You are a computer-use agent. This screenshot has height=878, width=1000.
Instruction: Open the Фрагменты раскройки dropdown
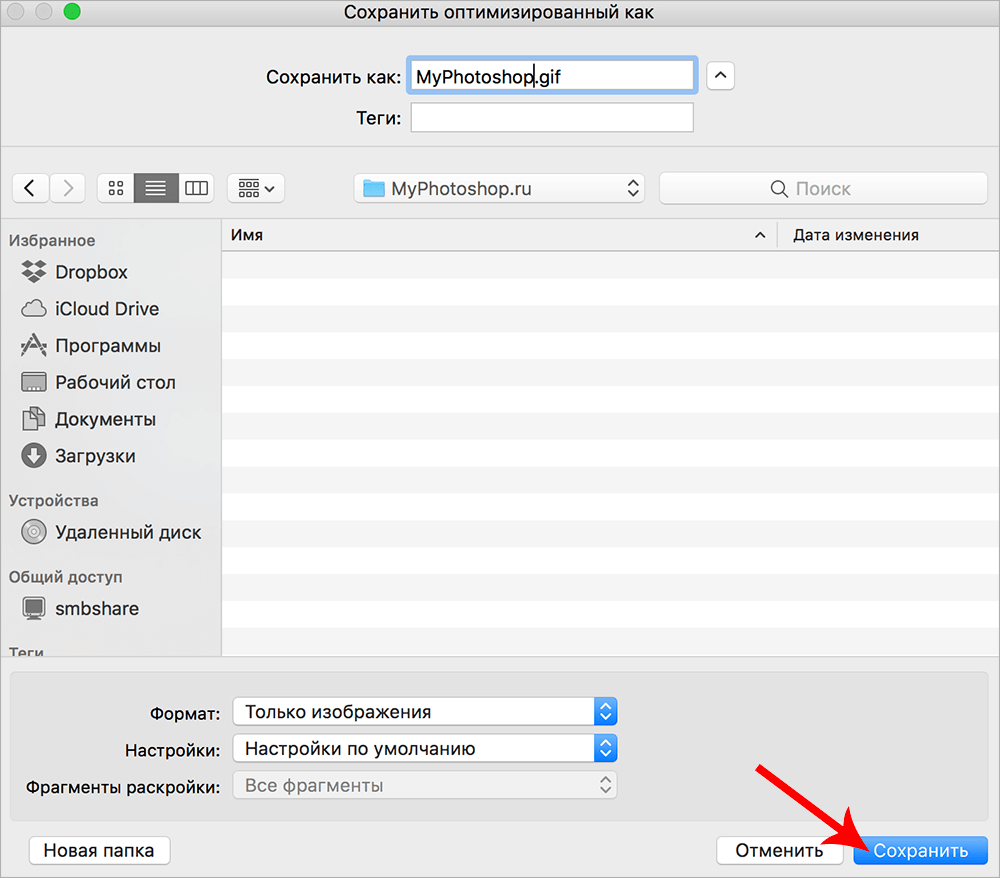[x=425, y=786]
